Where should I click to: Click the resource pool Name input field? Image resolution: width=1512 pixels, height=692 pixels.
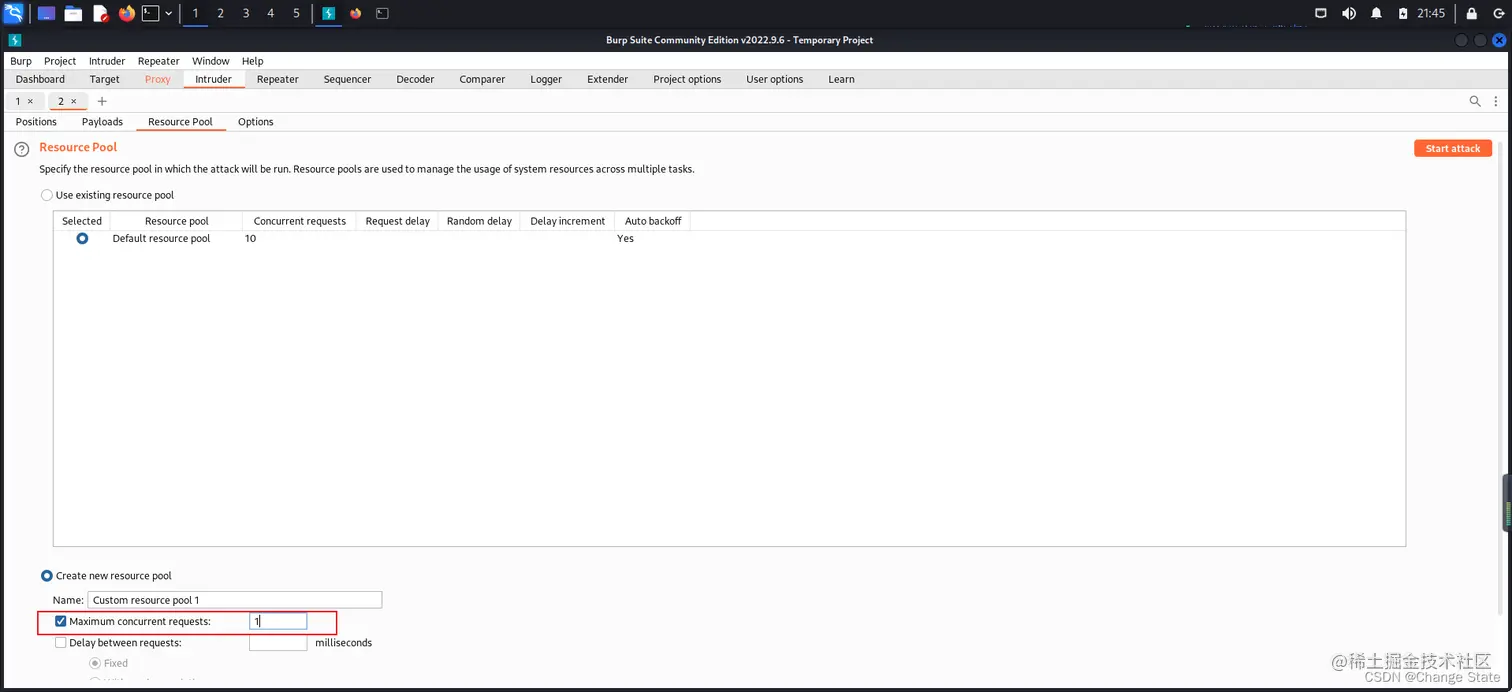(x=235, y=600)
